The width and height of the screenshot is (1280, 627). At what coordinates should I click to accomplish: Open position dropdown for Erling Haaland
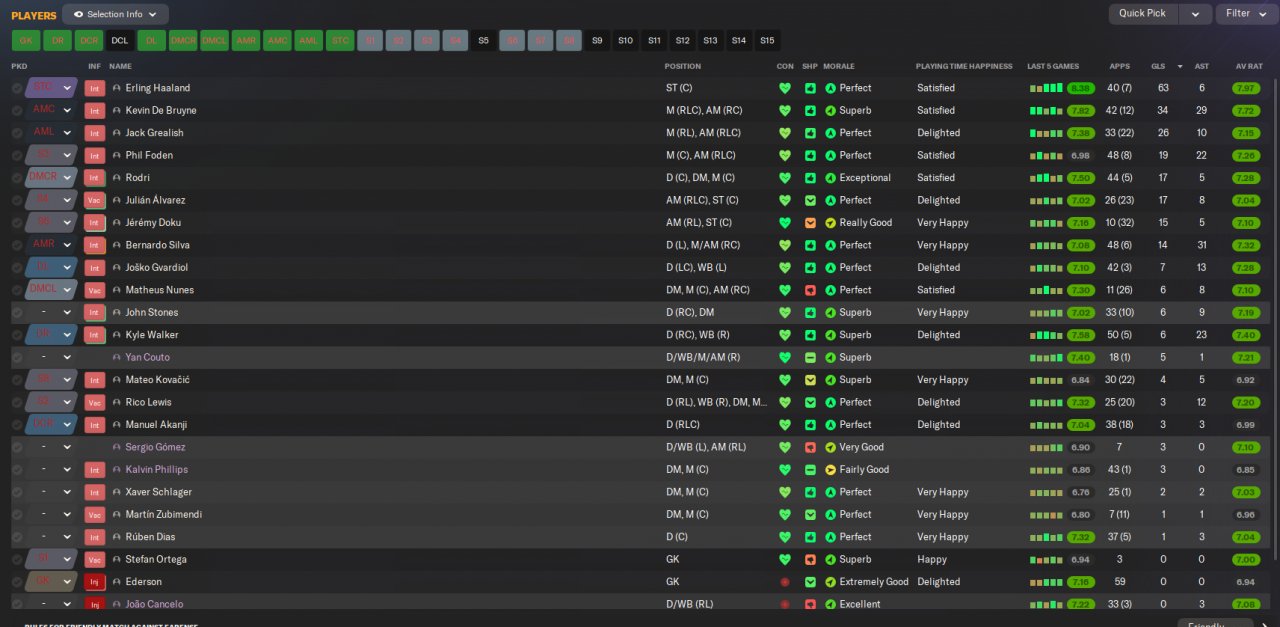[x=67, y=88]
